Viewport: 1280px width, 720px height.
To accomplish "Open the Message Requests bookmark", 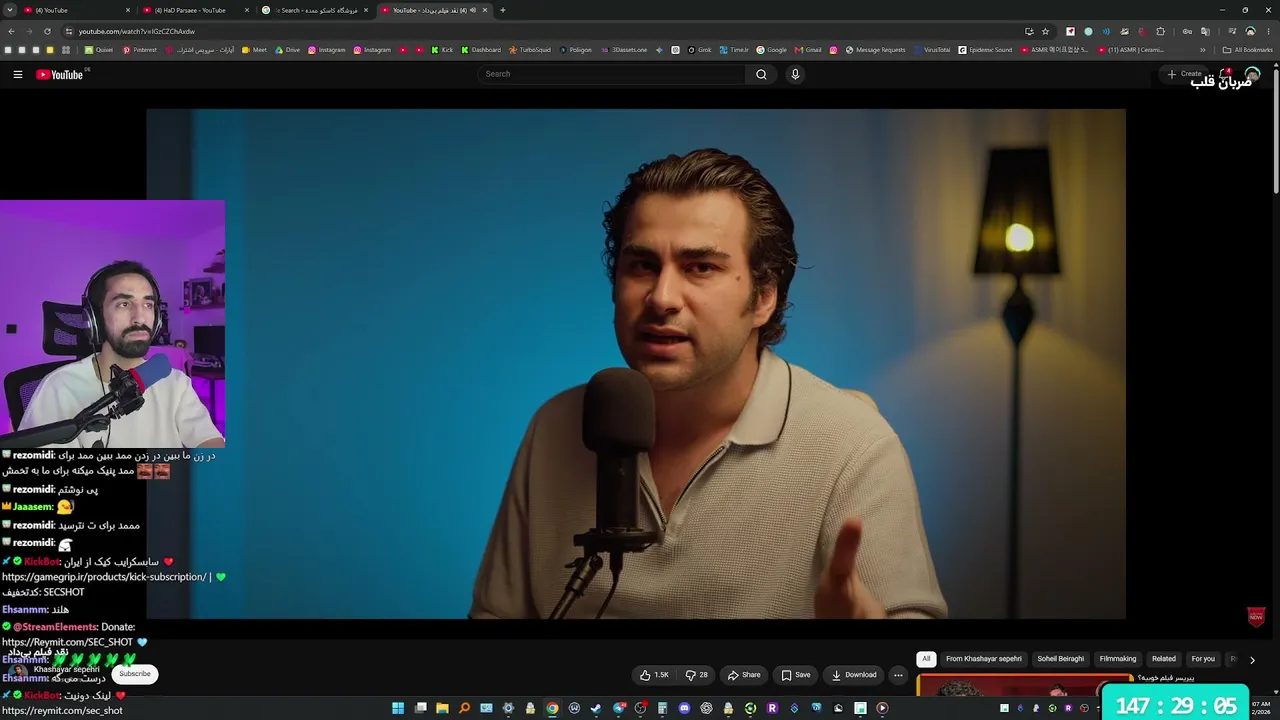I will coord(875,50).
